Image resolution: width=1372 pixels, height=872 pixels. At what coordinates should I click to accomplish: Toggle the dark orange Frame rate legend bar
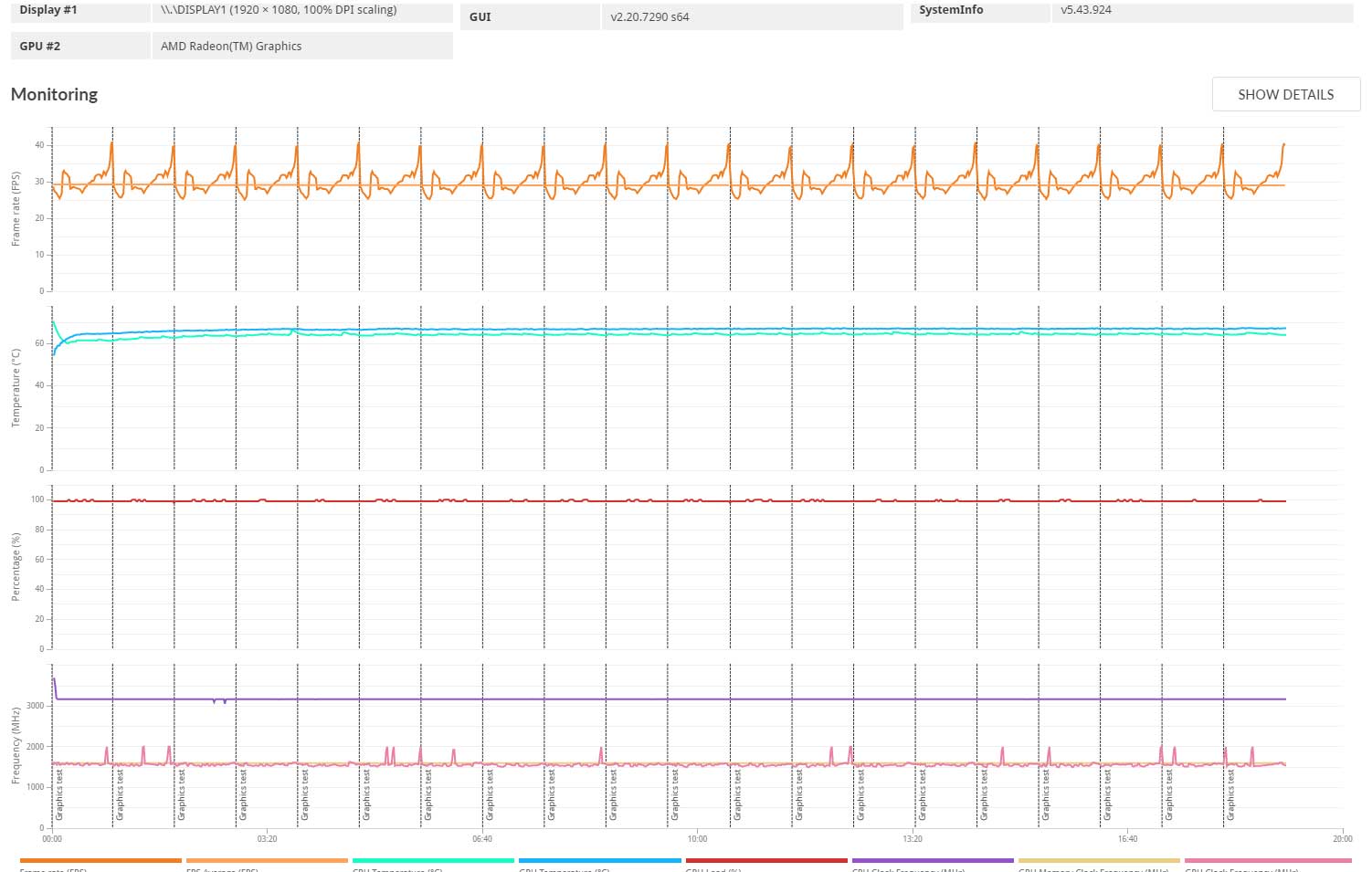pyautogui.click(x=100, y=860)
